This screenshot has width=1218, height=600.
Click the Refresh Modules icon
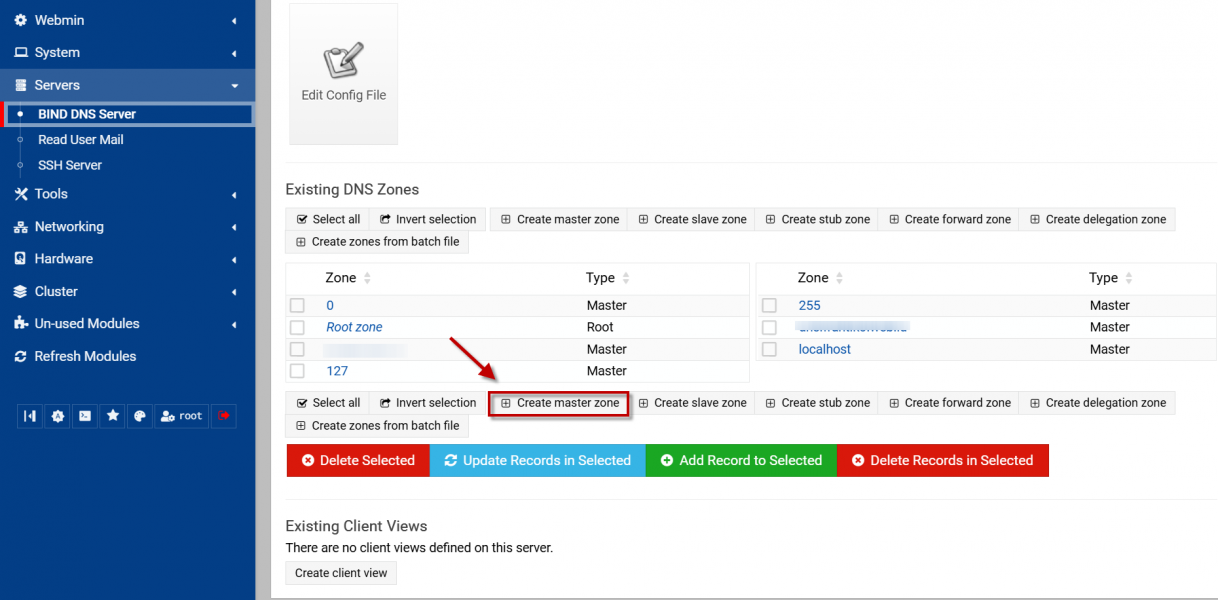click(20, 357)
